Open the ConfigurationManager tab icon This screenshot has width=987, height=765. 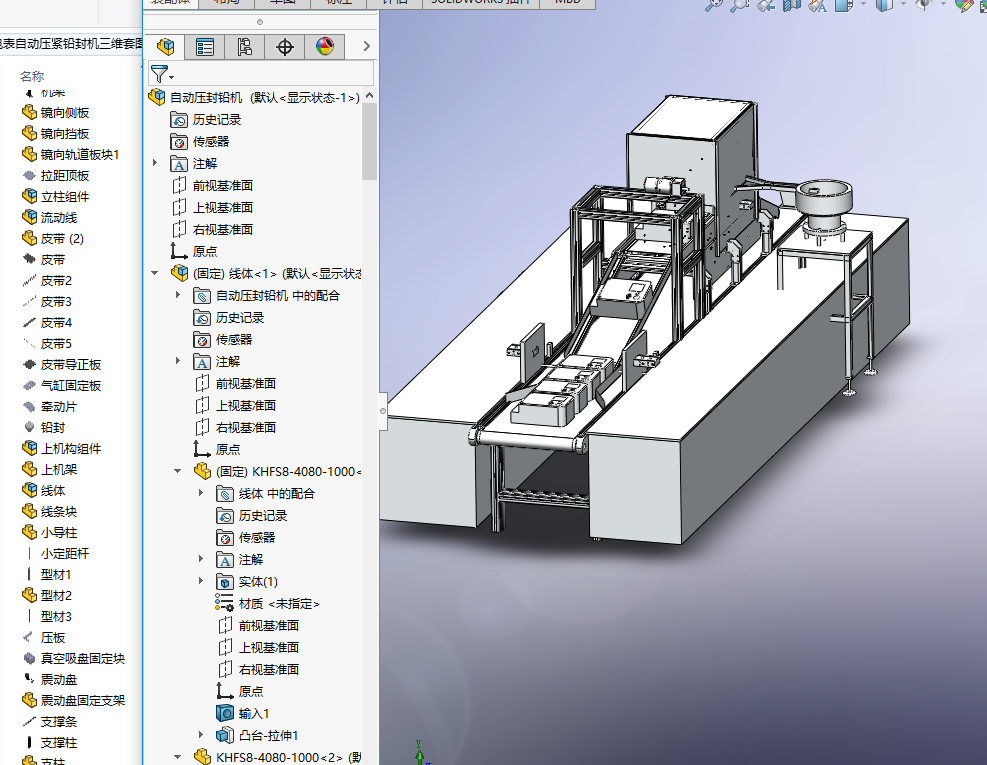(245, 46)
